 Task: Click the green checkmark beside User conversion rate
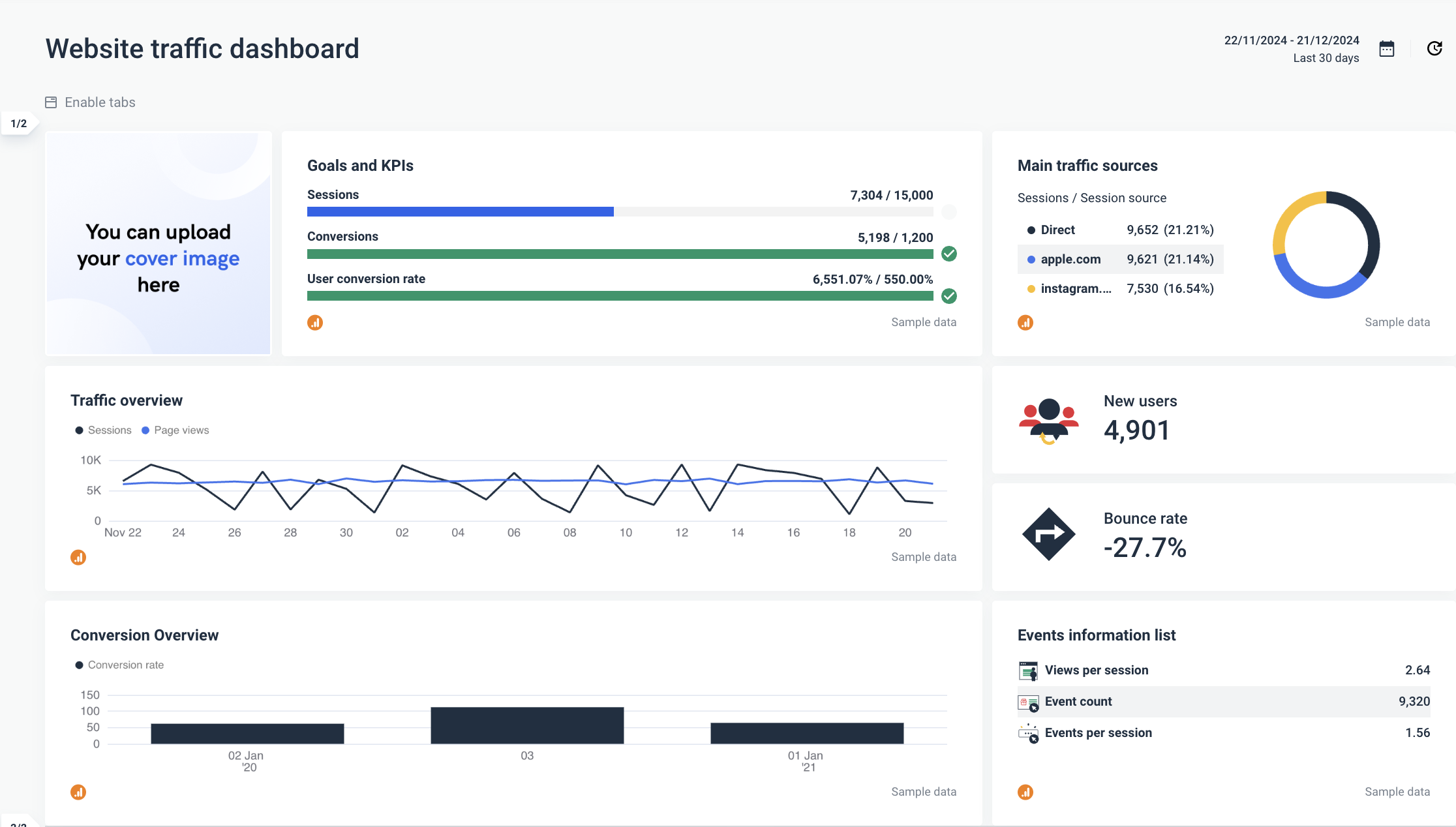[949, 296]
